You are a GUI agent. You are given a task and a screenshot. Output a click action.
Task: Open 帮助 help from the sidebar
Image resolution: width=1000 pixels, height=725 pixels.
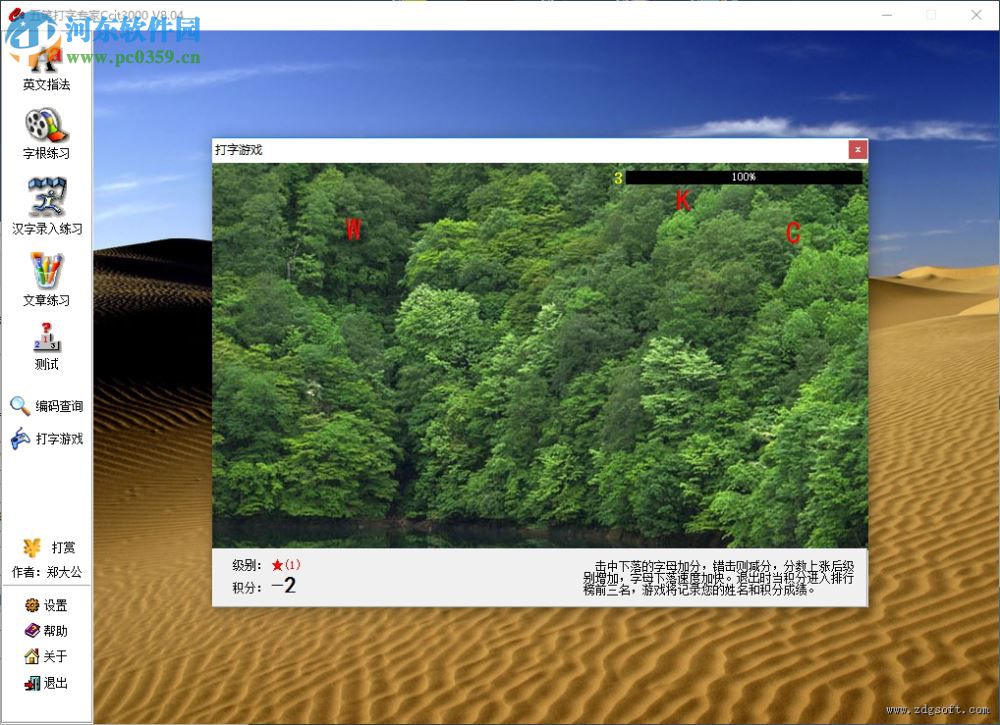(45, 631)
